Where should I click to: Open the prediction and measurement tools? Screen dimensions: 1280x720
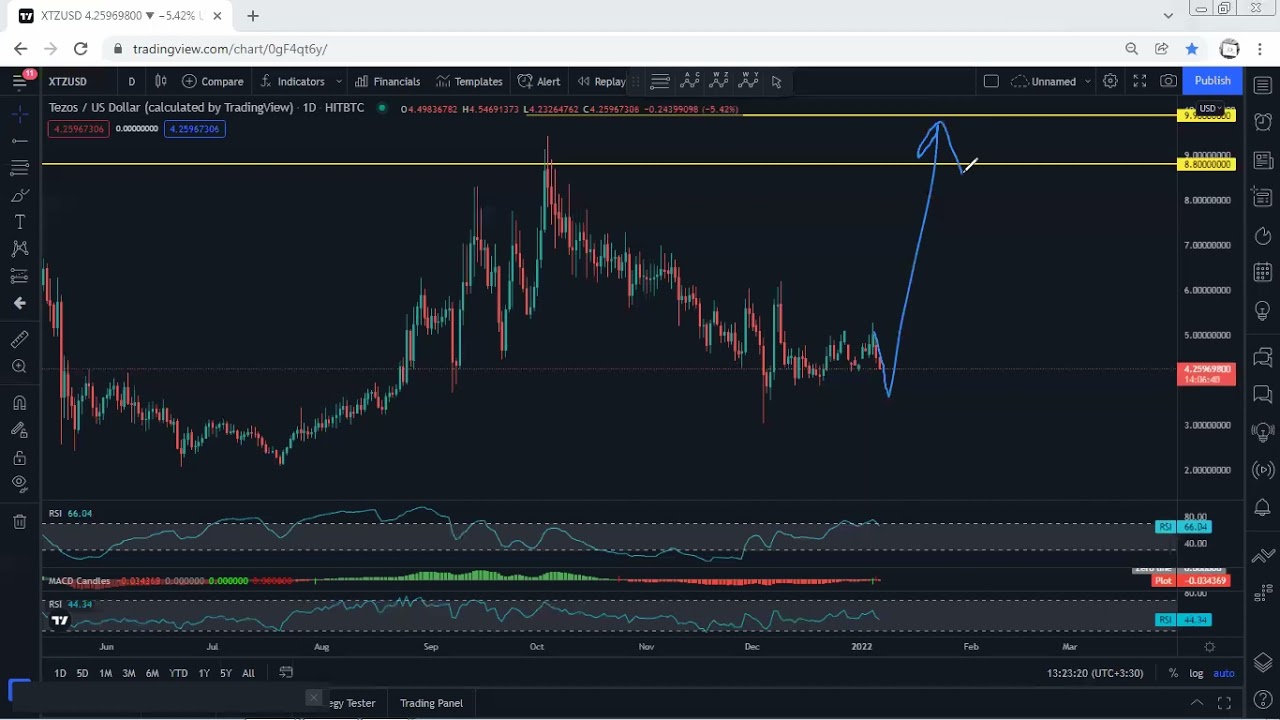19,276
